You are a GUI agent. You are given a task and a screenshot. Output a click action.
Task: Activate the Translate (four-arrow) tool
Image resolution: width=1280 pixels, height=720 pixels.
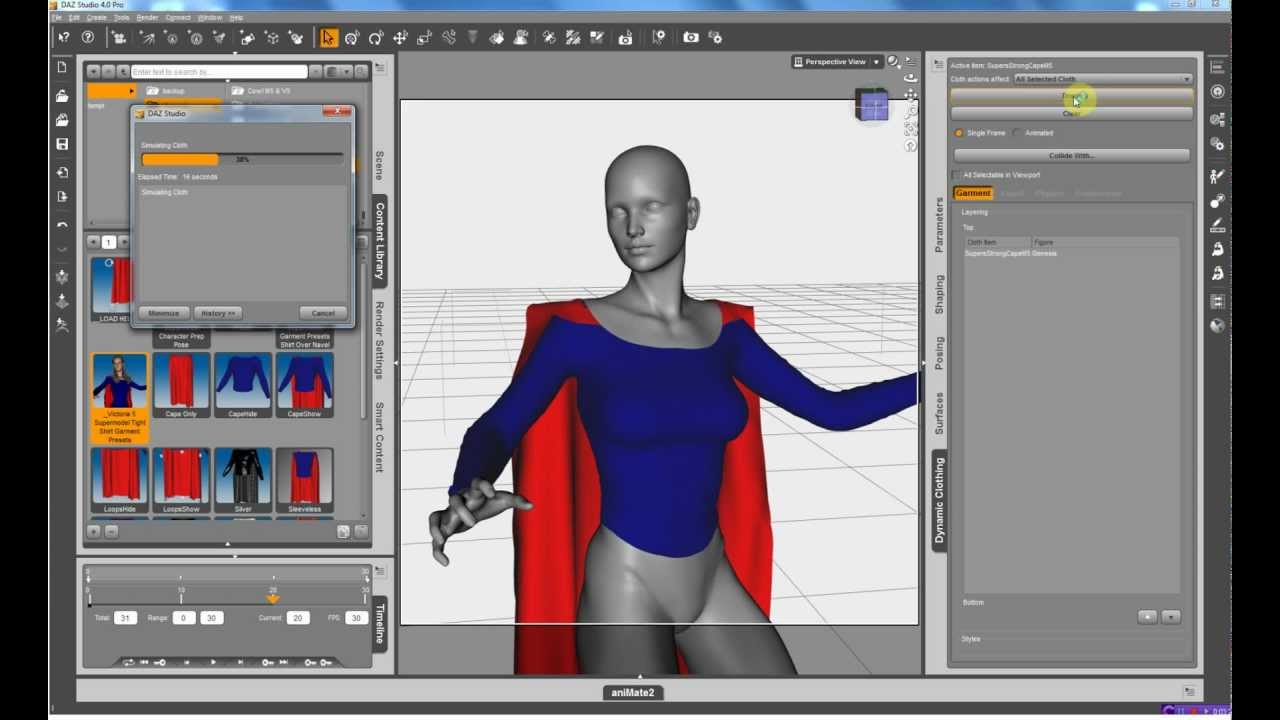pyautogui.click(x=400, y=38)
